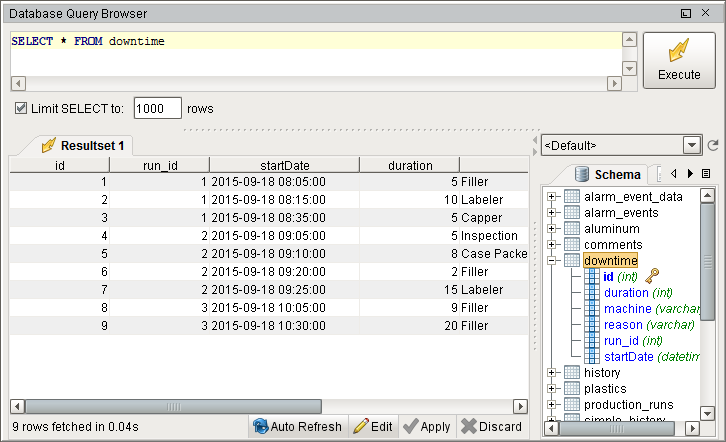Click the Execute query button
This screenshot has height=442, width=726.
coord(679,60)
